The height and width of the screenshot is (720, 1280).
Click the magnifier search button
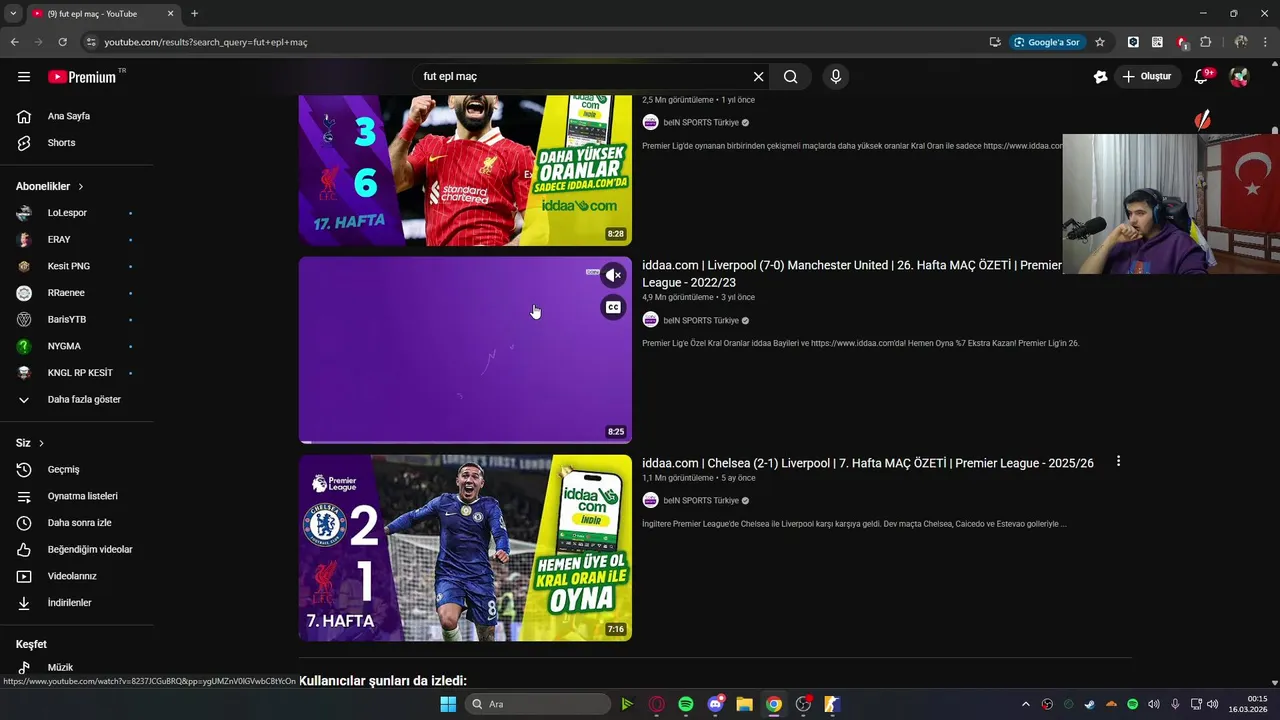click(790, 77)
